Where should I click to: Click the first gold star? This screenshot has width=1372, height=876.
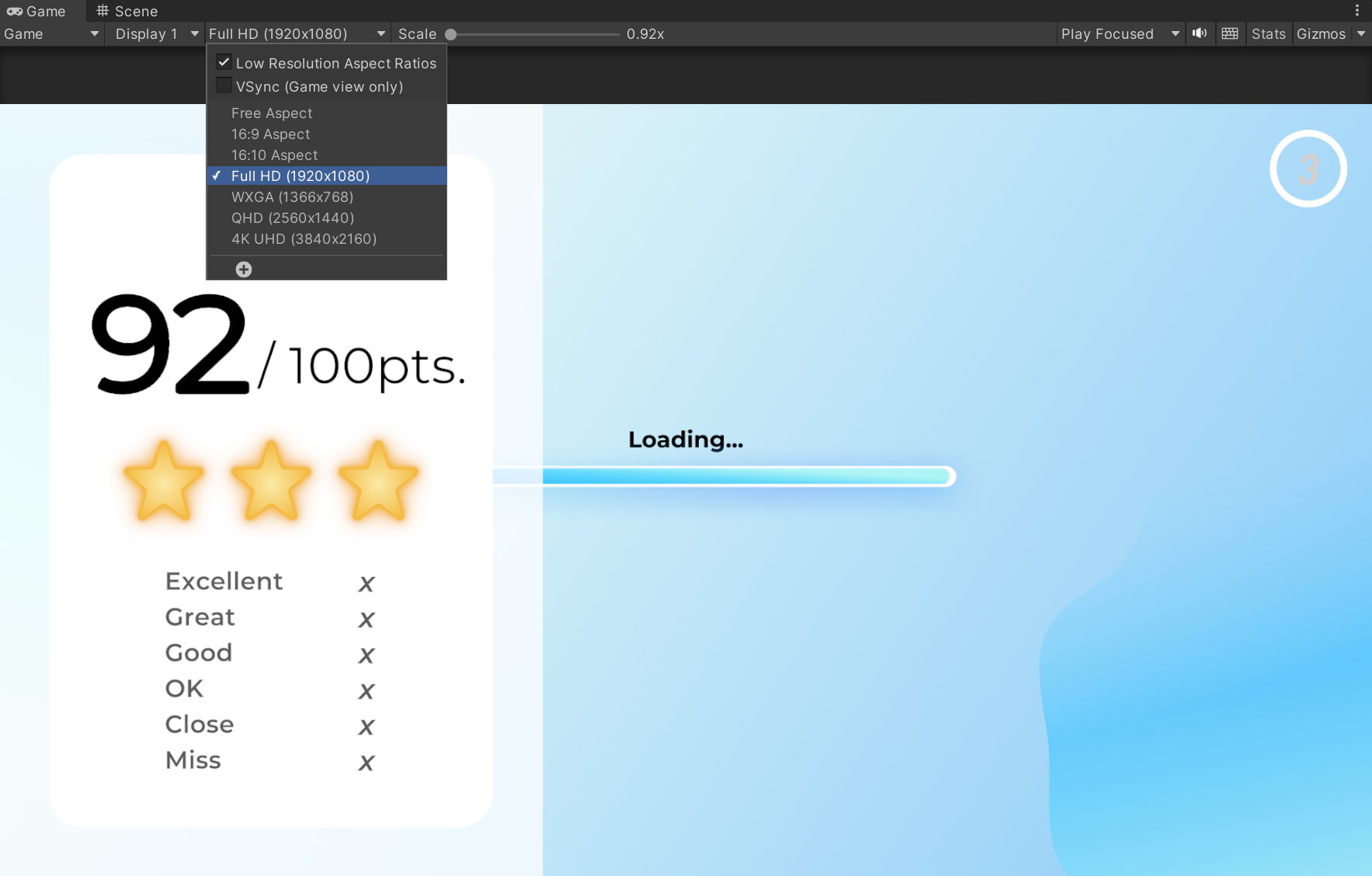click(x=164, y=481)
